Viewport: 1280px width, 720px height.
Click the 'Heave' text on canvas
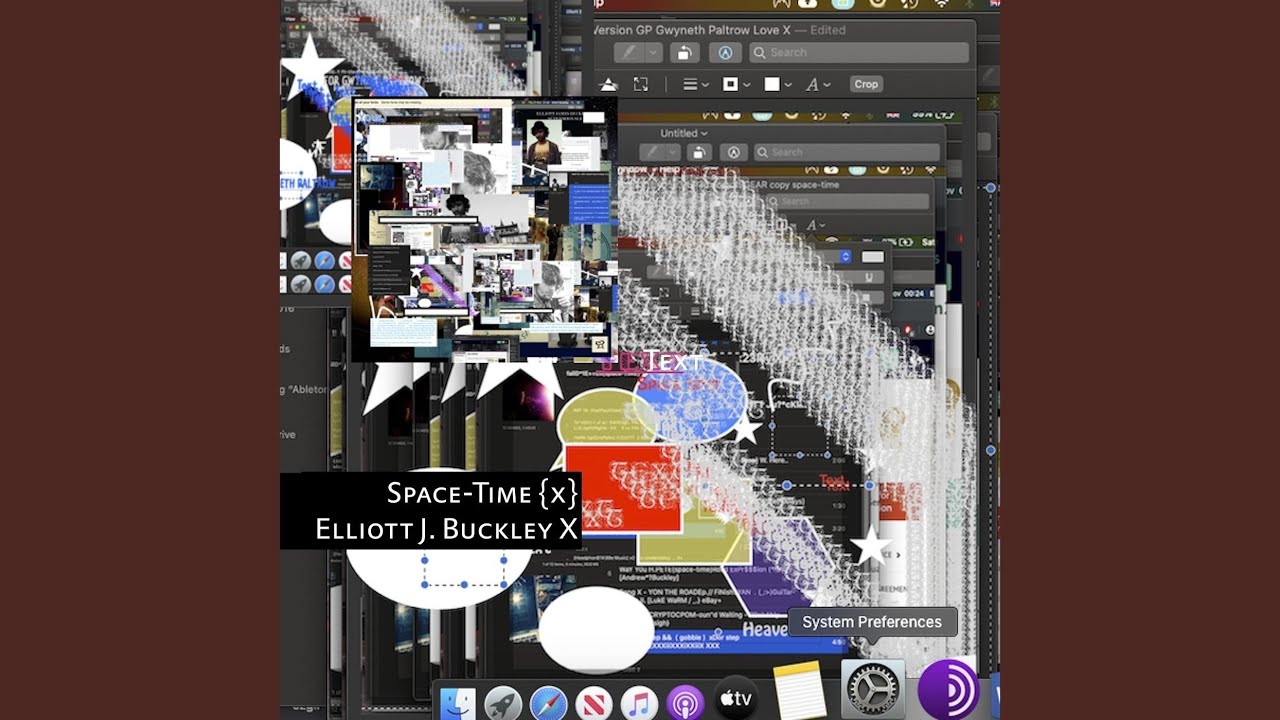point(764,630)
